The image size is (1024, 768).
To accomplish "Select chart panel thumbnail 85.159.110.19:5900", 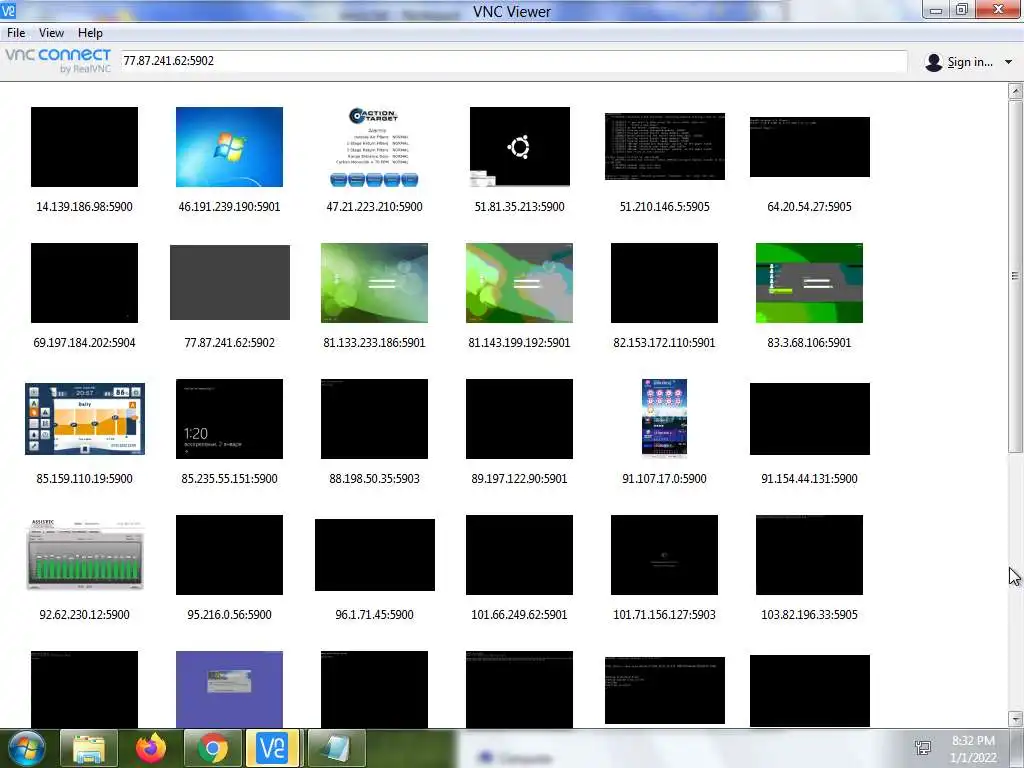I will 85,419.
